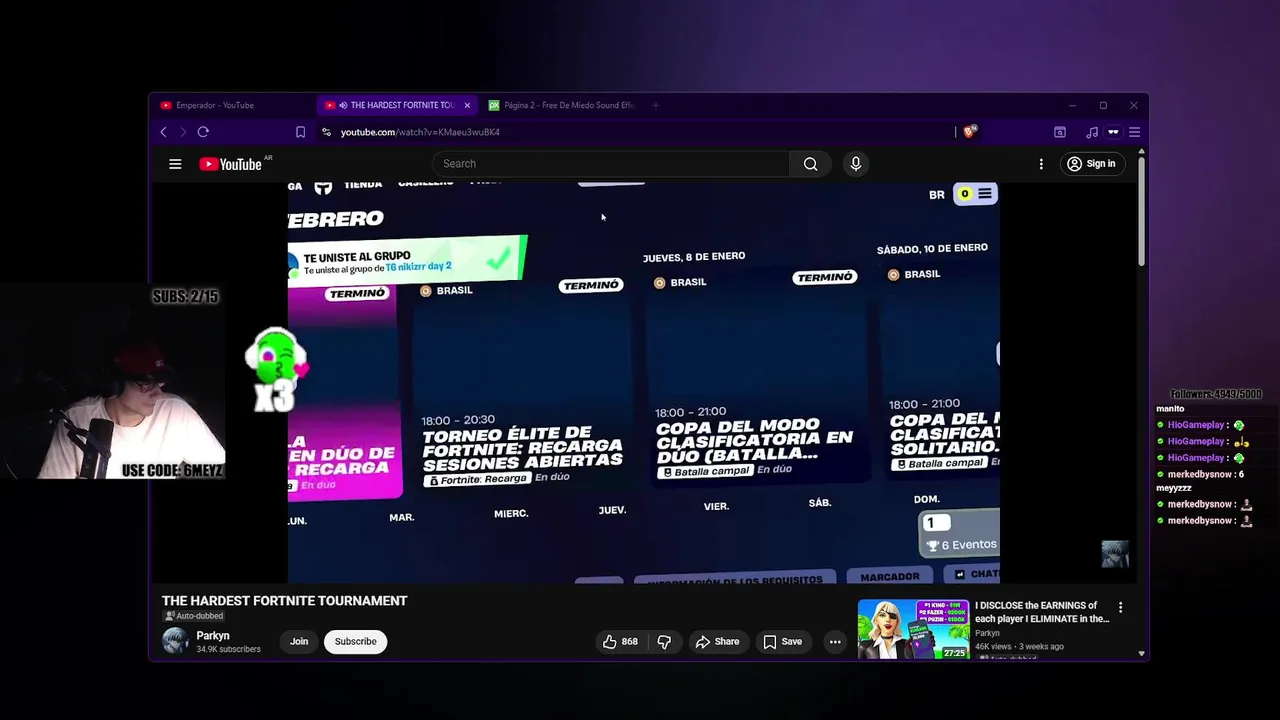Click the page vertical scrollbar thumb
The image size is (1280, 720).
[x=1141, y=210]
